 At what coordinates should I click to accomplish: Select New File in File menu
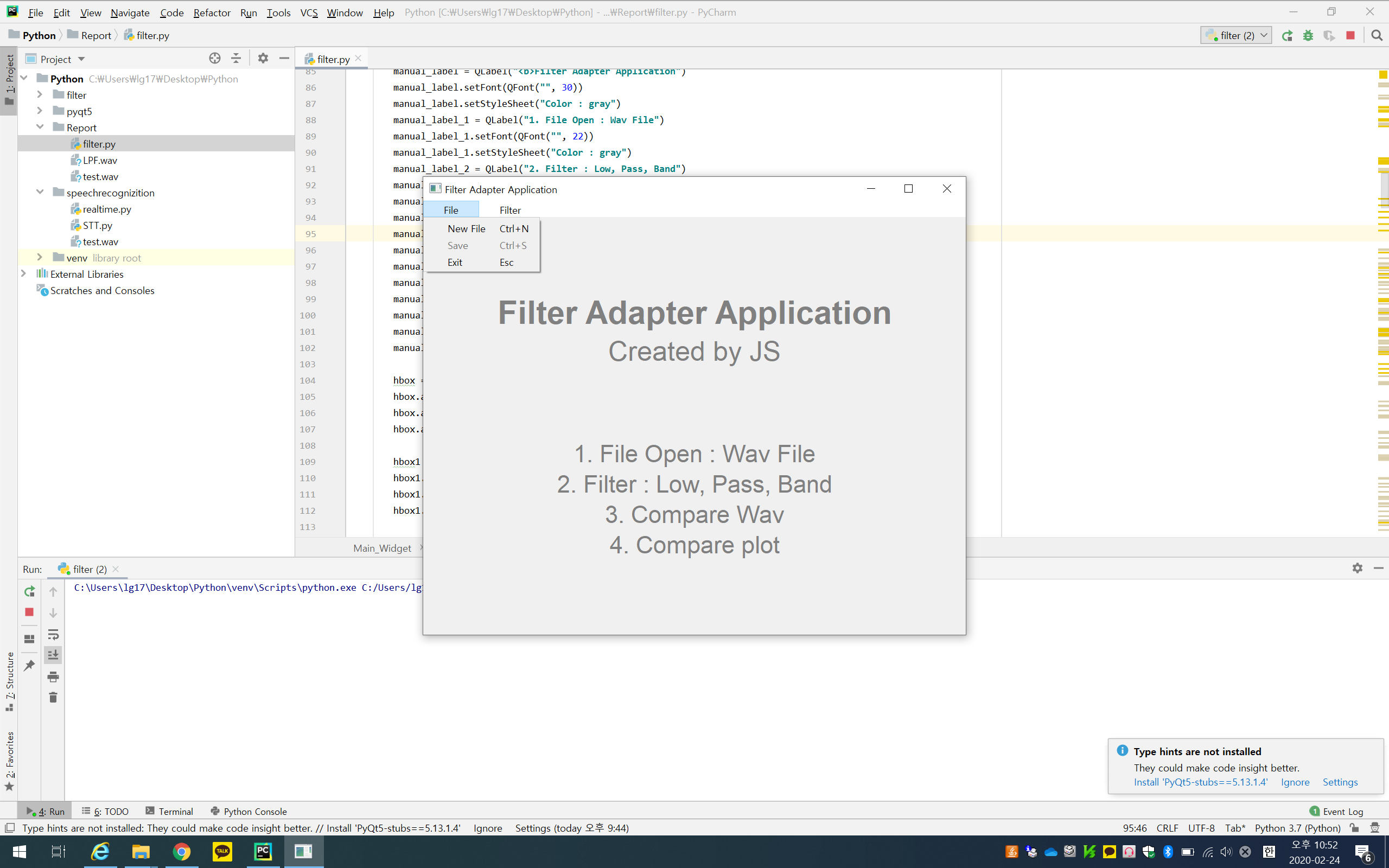point(466,228)
